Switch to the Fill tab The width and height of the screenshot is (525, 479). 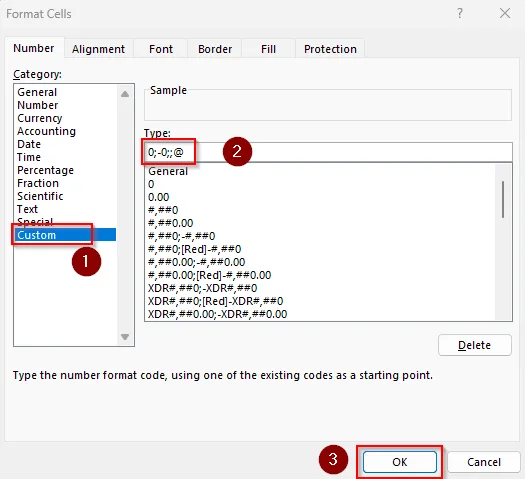(x=268, y=49)
